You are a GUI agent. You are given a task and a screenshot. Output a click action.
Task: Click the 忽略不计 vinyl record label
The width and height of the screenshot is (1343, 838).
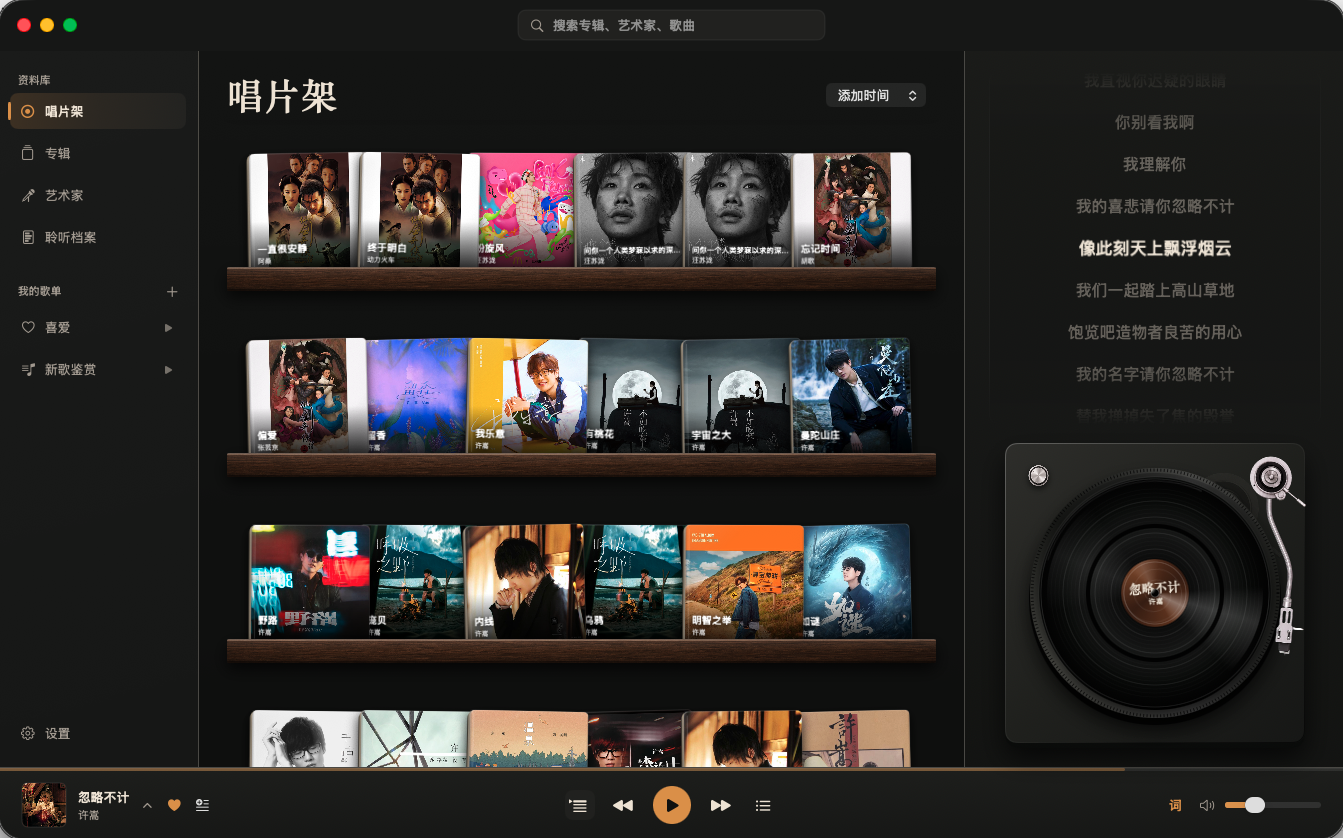point(1154,592)
